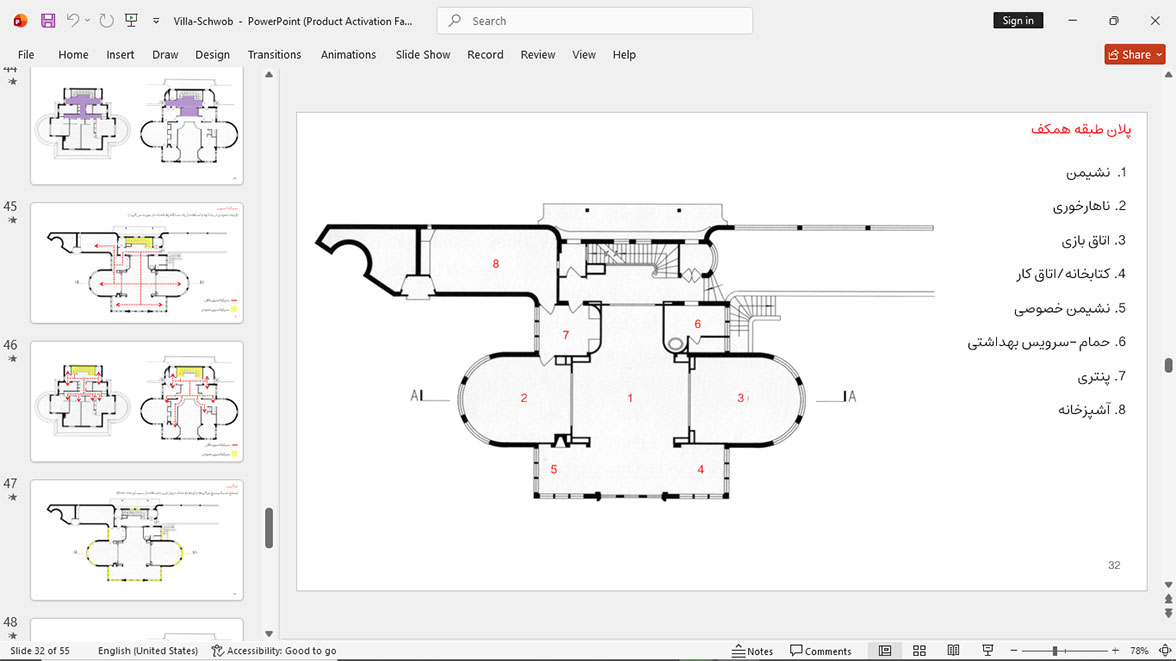Switch to Slide Sorter view icon
Viewport: 1176px width, 661px height.
tap(920, 650)
